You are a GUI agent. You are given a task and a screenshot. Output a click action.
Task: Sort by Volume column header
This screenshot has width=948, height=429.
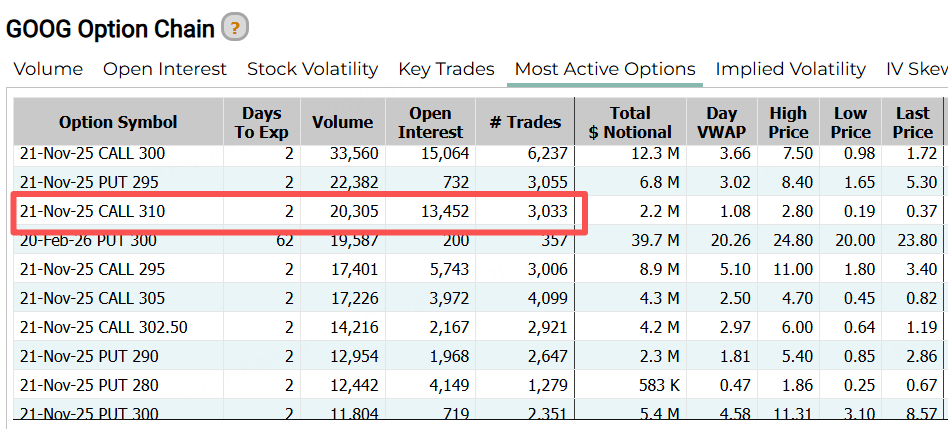[x=342, y=122]
